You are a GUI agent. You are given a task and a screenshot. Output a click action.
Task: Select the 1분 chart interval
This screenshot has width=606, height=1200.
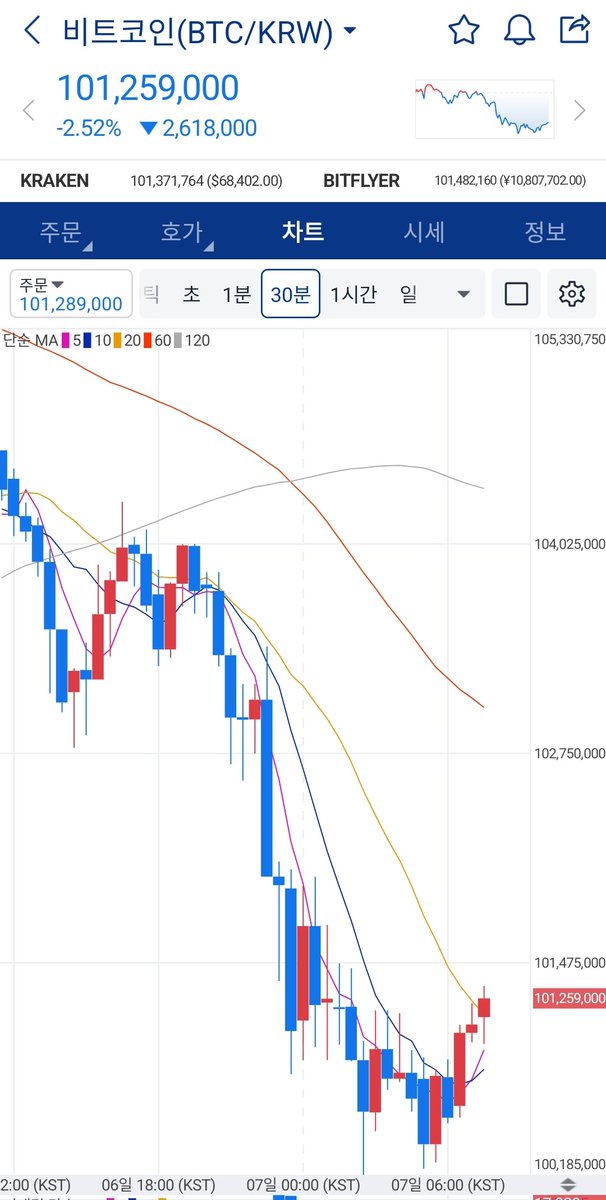[237, 294]
